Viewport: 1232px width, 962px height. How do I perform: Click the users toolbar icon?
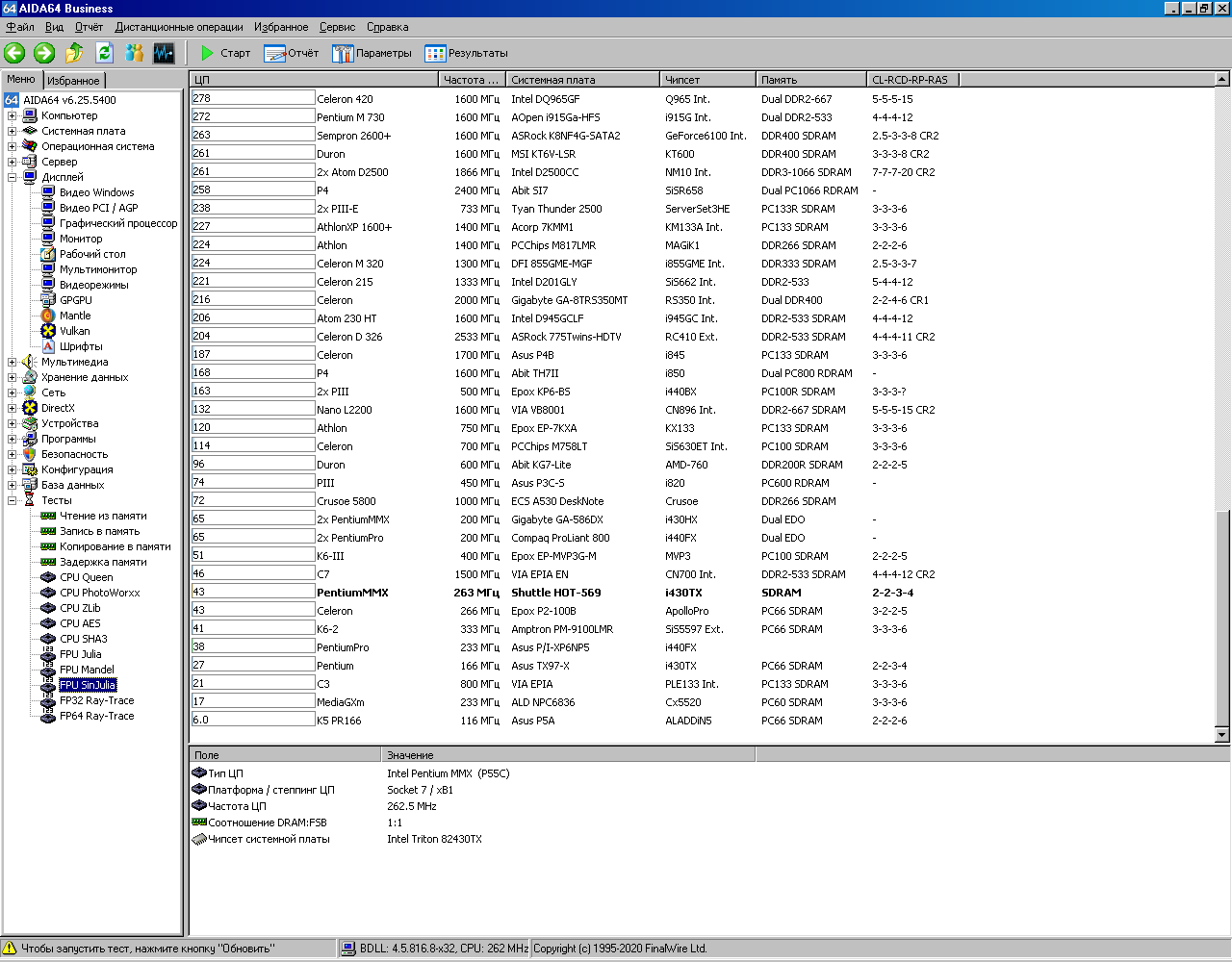click(134, 53)
